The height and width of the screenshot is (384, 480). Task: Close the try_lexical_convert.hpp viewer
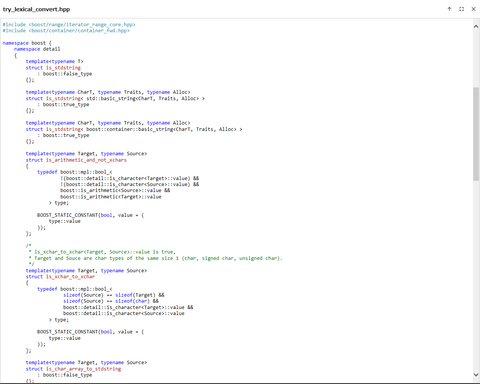click(x=473, y=9)
